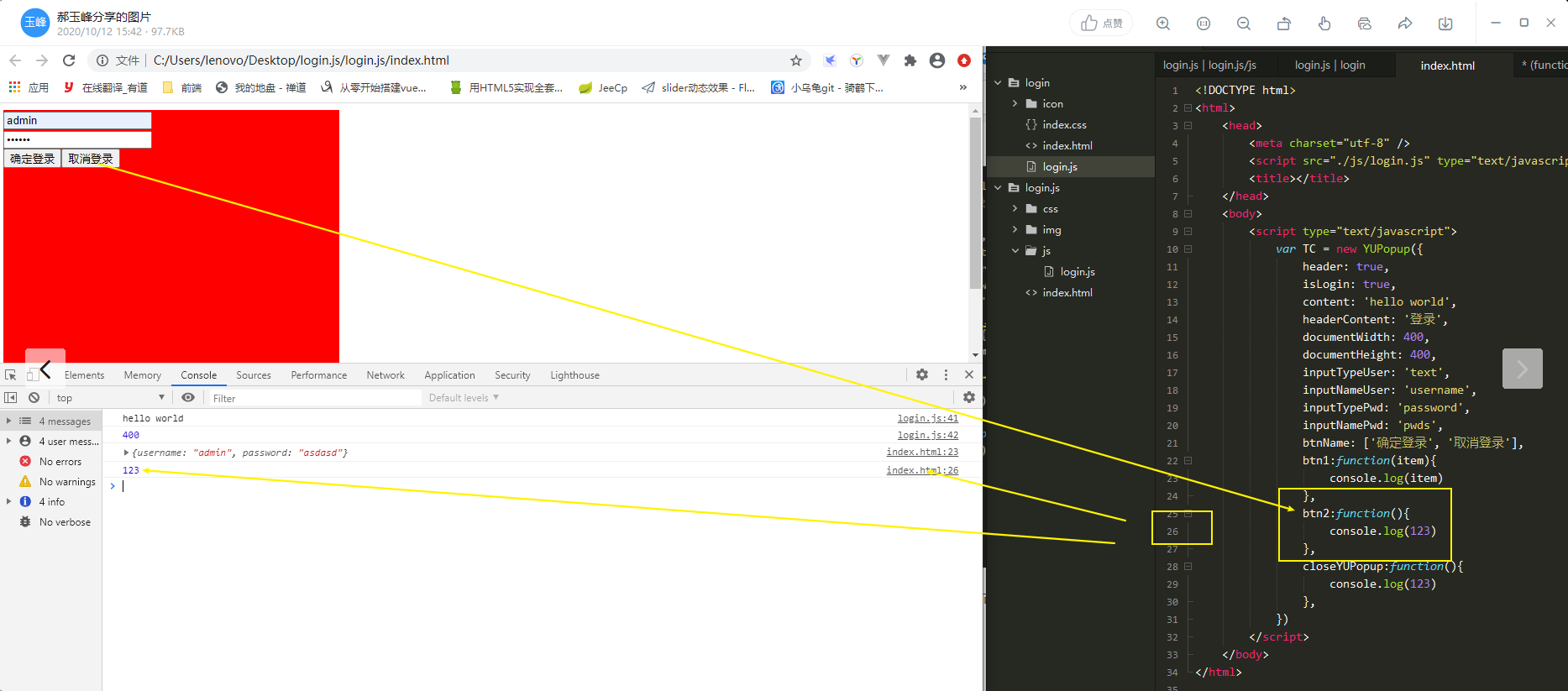Close the DevTools panel
The width and height of the screenshot is (1568, 691).
pyautogui.click(x=969, y=374)
